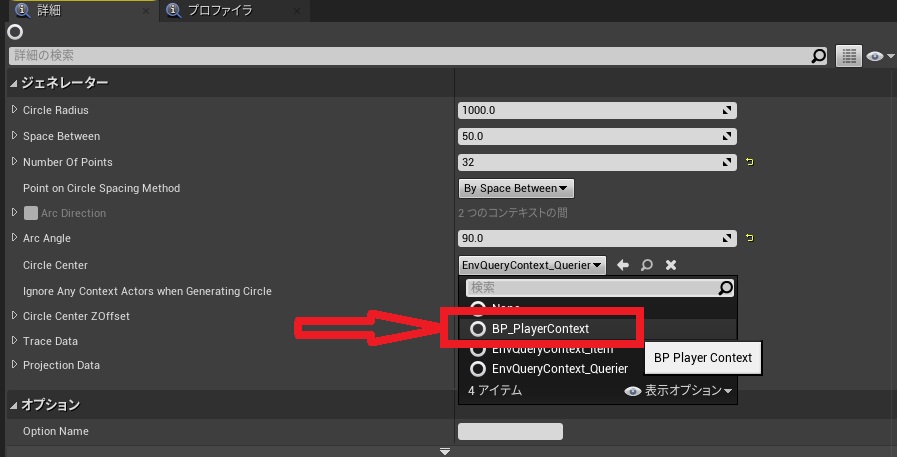Click the magnifier icon in the class picker search
This screenshot has height=457, width=897.
[725, 288]
